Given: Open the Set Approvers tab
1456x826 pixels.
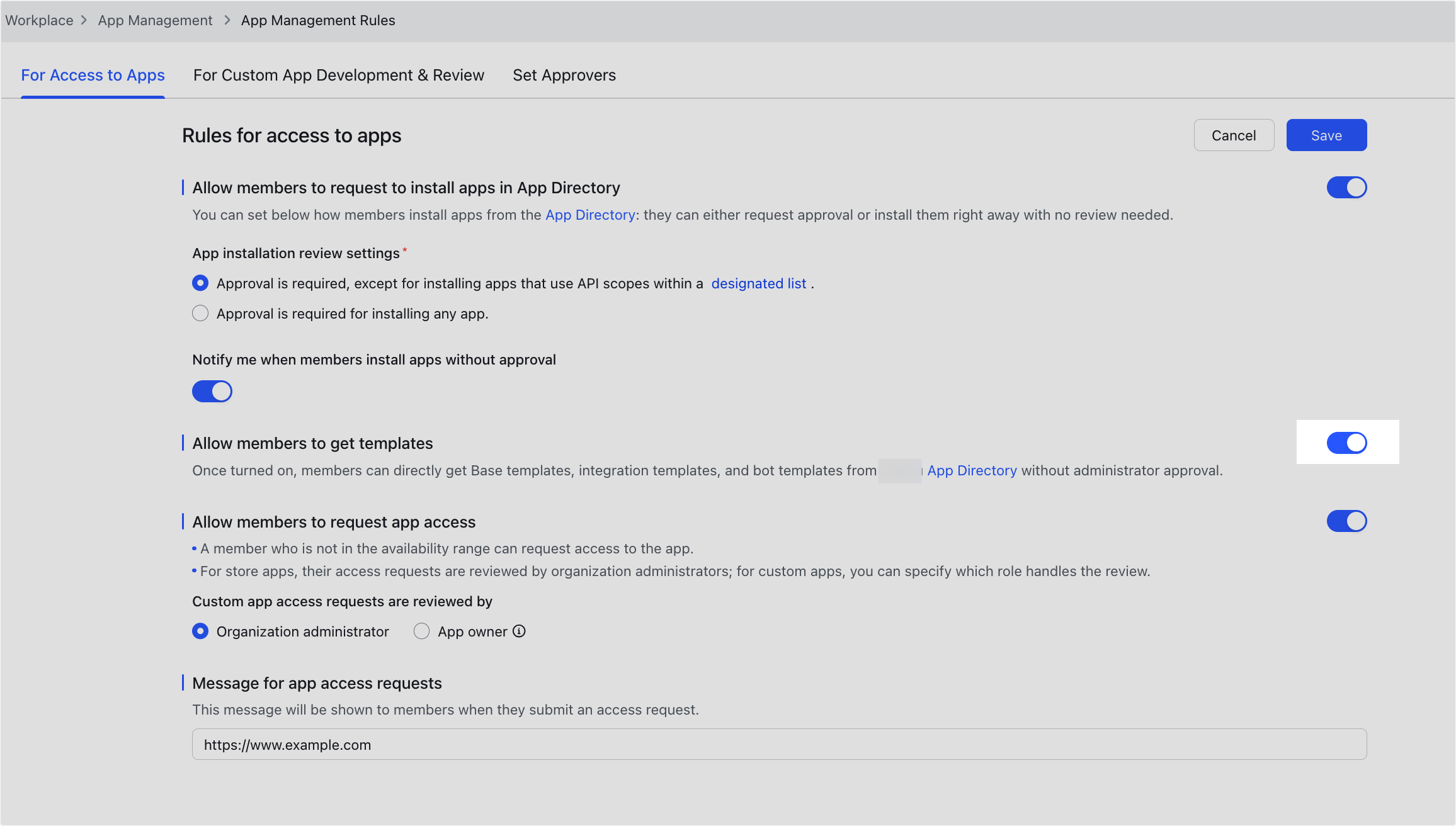Looking at the screenshot, I should (x=564, y=75).
